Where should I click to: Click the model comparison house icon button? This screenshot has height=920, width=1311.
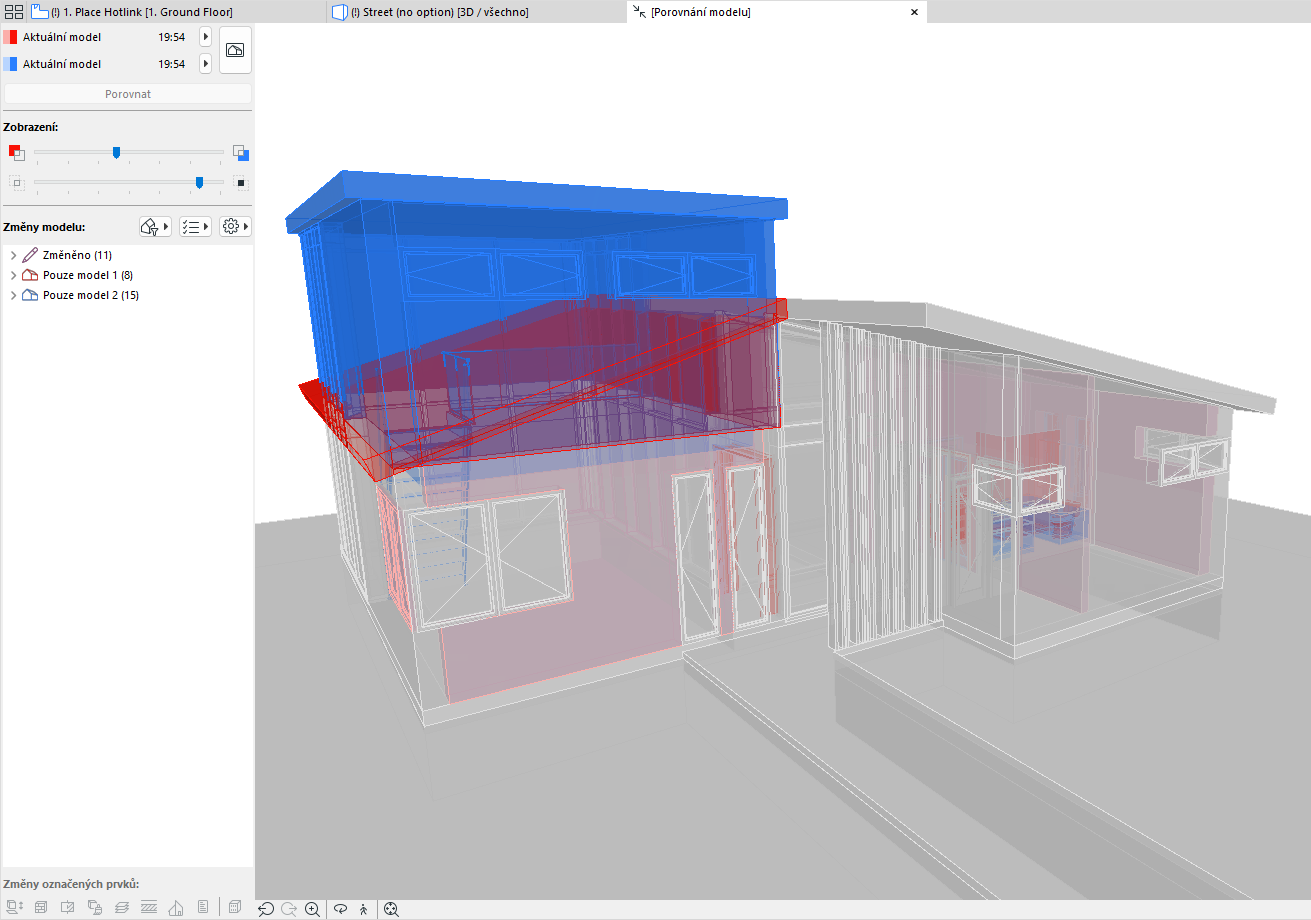coord(235,50)
